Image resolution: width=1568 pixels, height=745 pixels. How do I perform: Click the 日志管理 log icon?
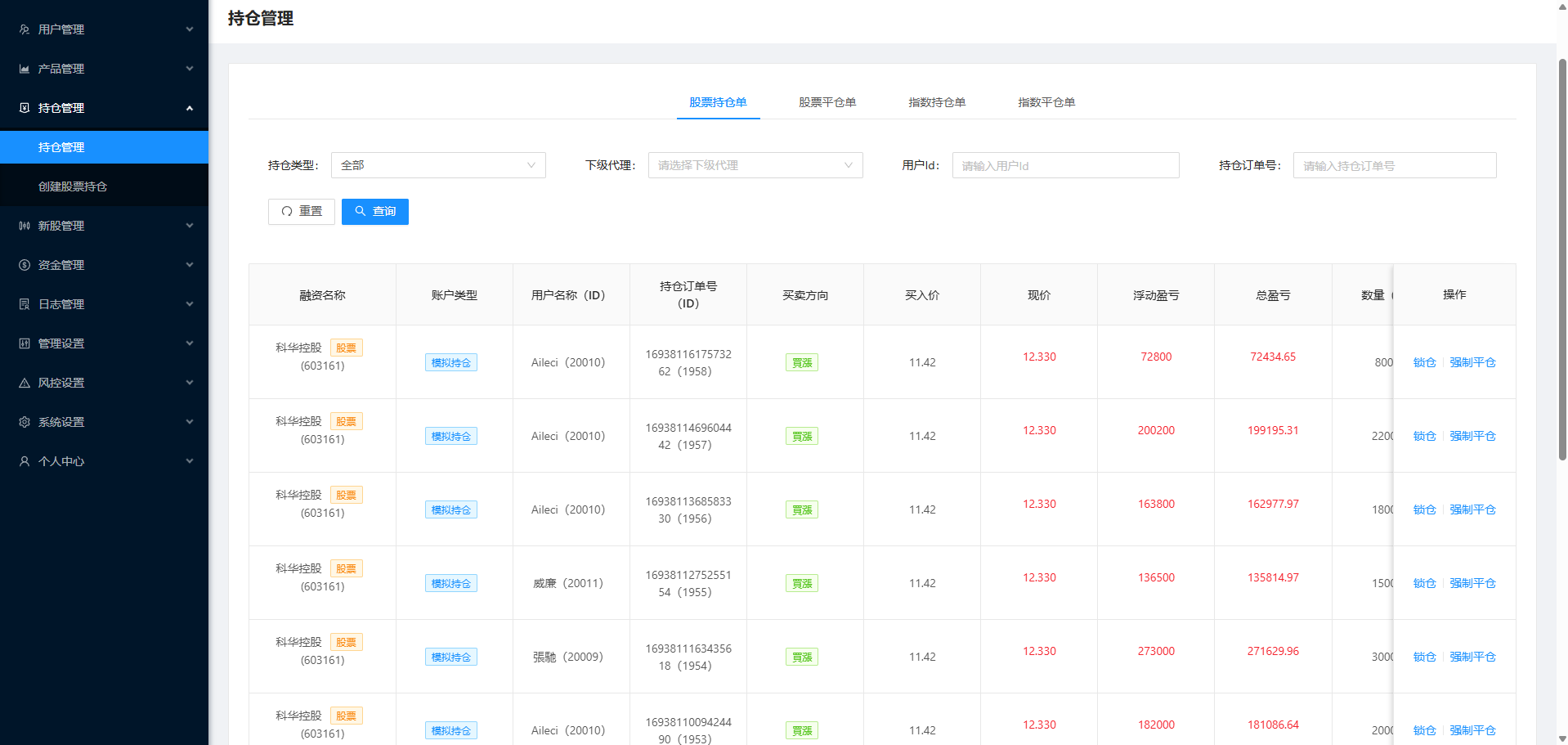pyautogui.click(x=25, y=304)
